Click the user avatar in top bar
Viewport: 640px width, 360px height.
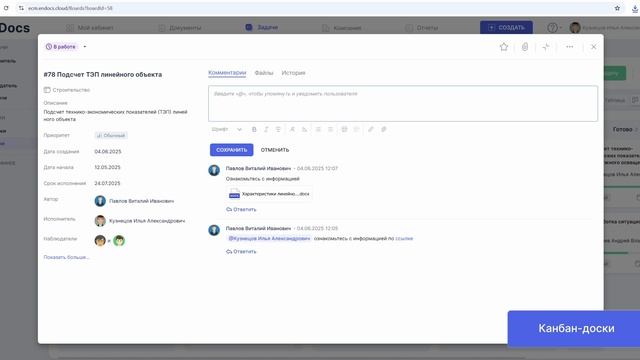click(x=575, y=27)
